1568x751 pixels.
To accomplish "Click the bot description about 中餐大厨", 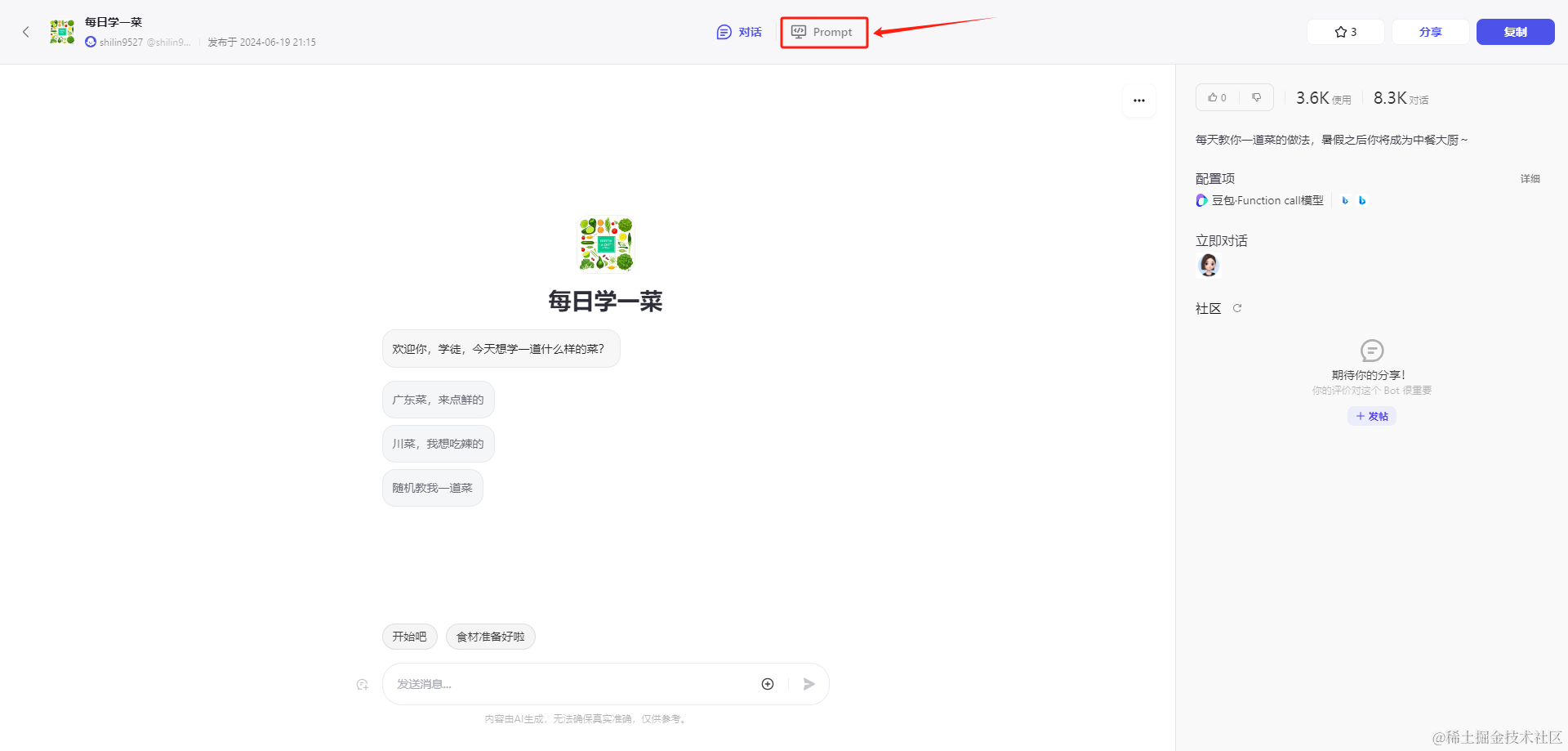I will [x=1331, y=140].
